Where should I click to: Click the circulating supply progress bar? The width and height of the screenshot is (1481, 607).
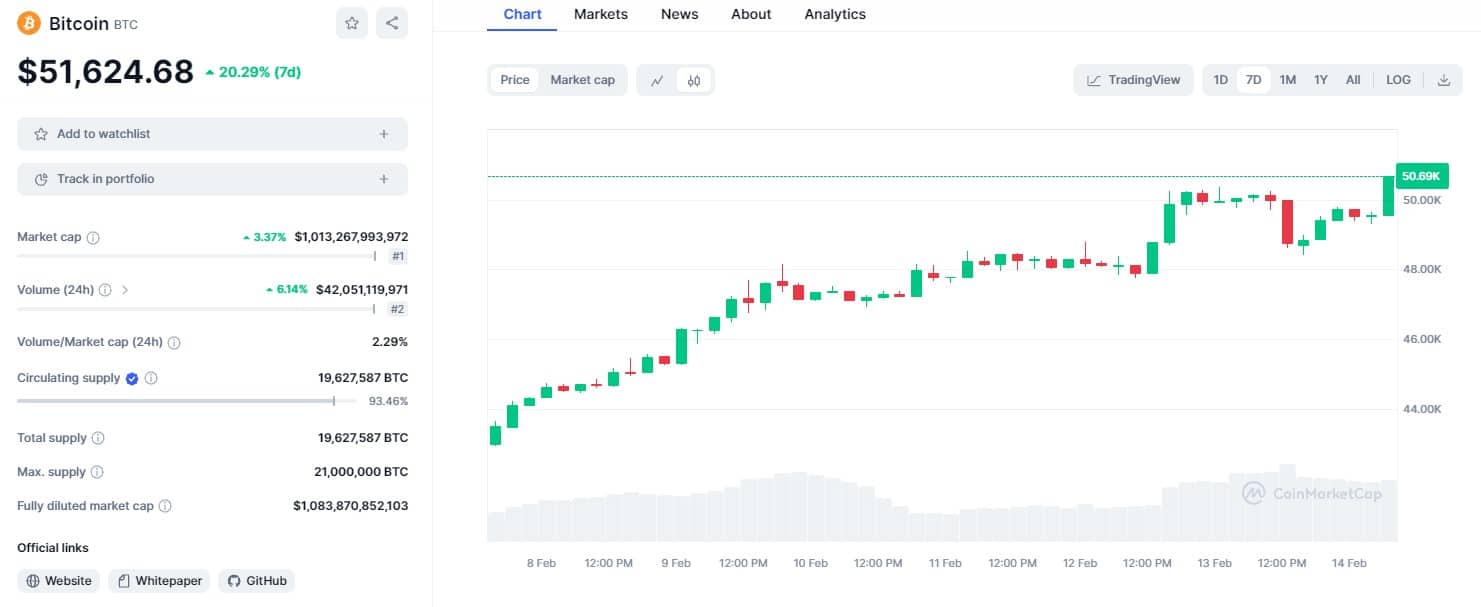186,401
